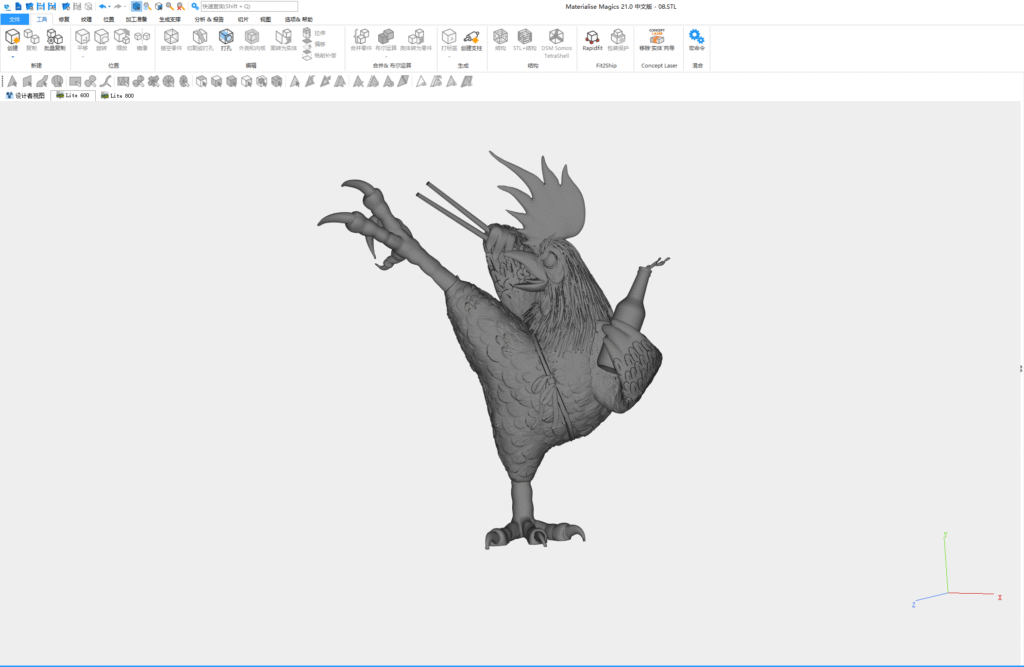1024x667 pixels.
Task: Switch to the 生成支撑 ribbon tab
Action: tap(170, 19)
